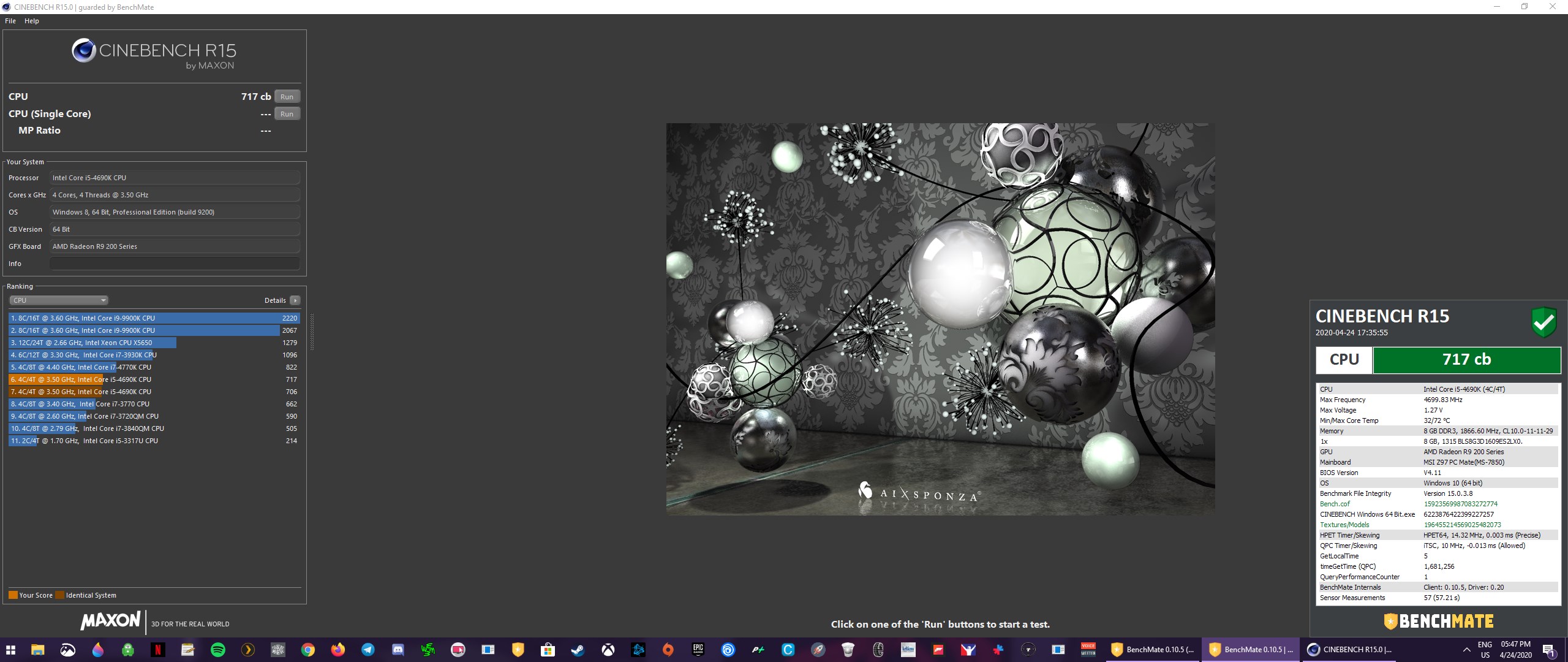1568x662 pixels.
Task: Click the Info text field
Action: 175,264
